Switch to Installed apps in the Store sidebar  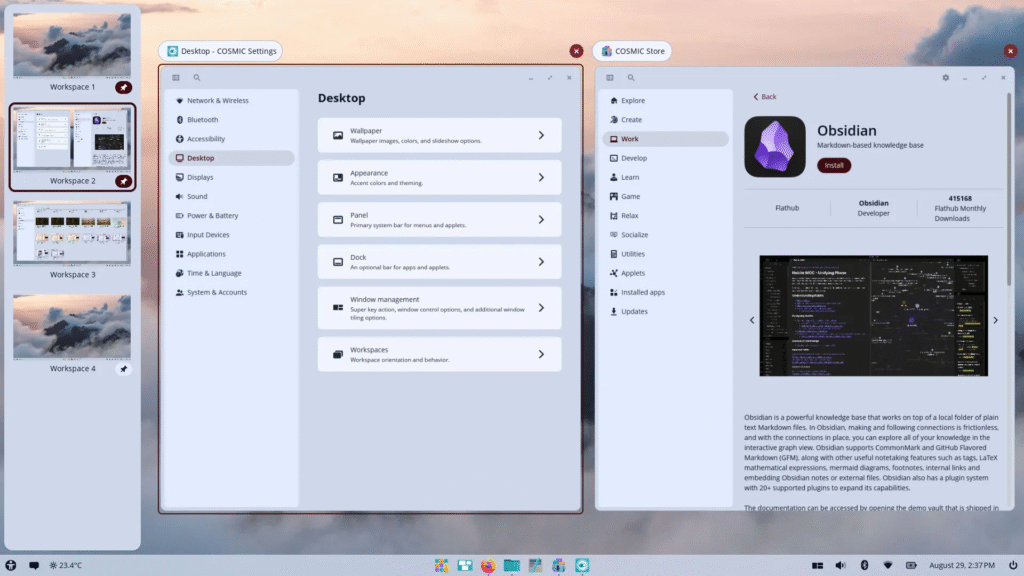645,292
